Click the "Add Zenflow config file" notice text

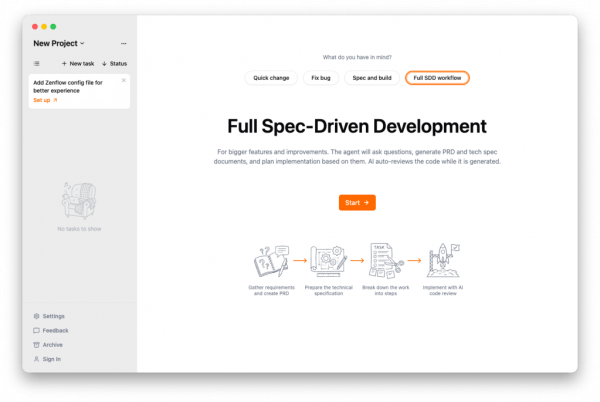click(x=68, y=87)
